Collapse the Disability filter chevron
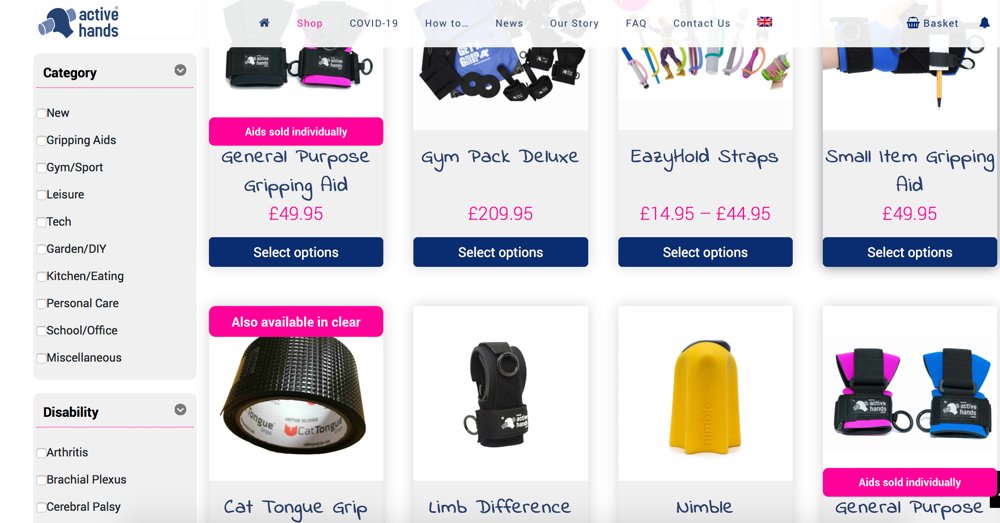 (x=180, y=409)
